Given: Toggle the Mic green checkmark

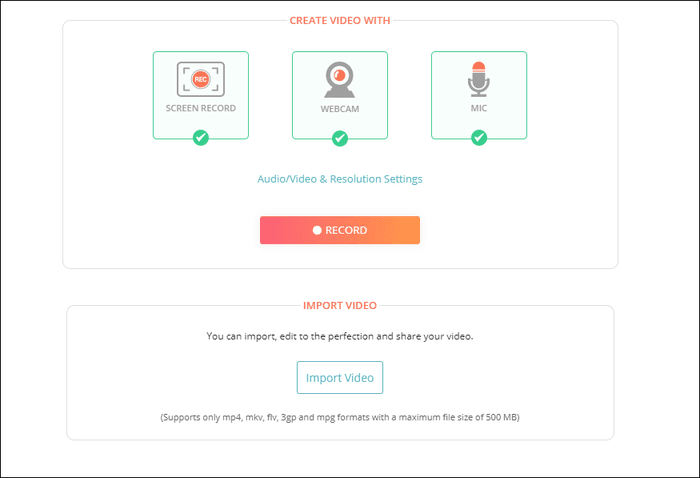Looking at the screenshot, I should [x=479, y=137].
